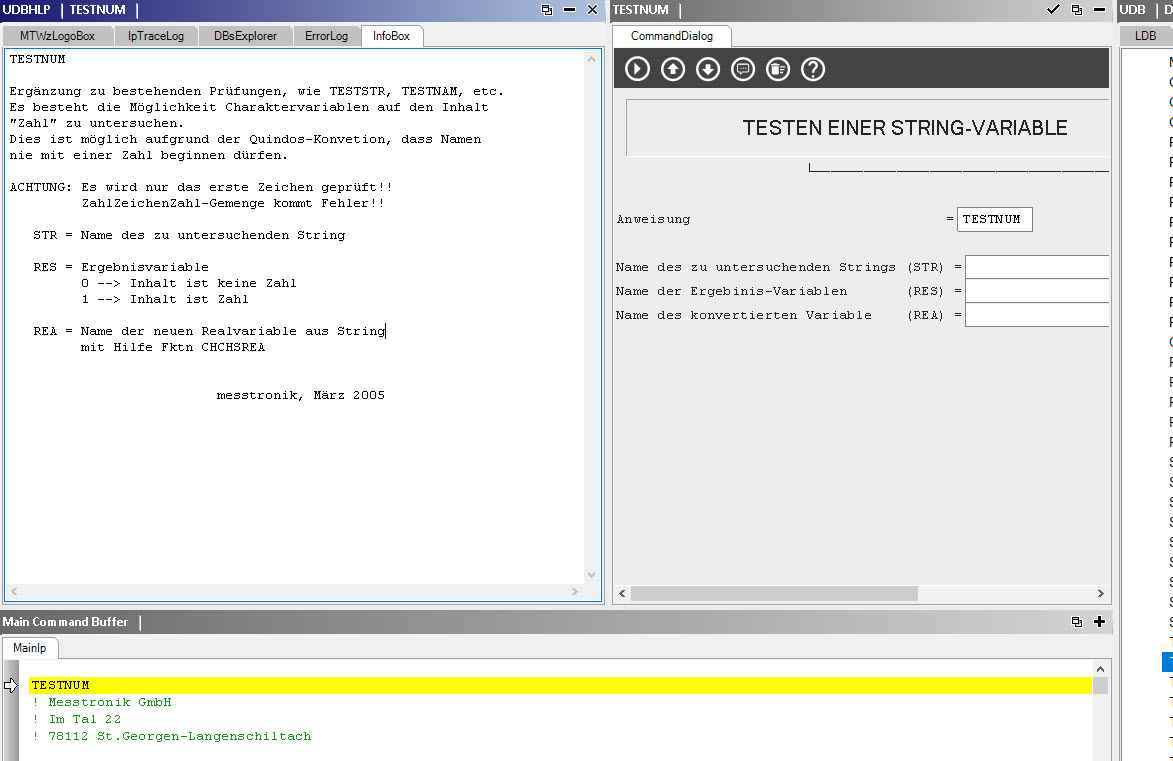Click the document list circle icon
This screenshot has height=761, width=1173.
778,69
